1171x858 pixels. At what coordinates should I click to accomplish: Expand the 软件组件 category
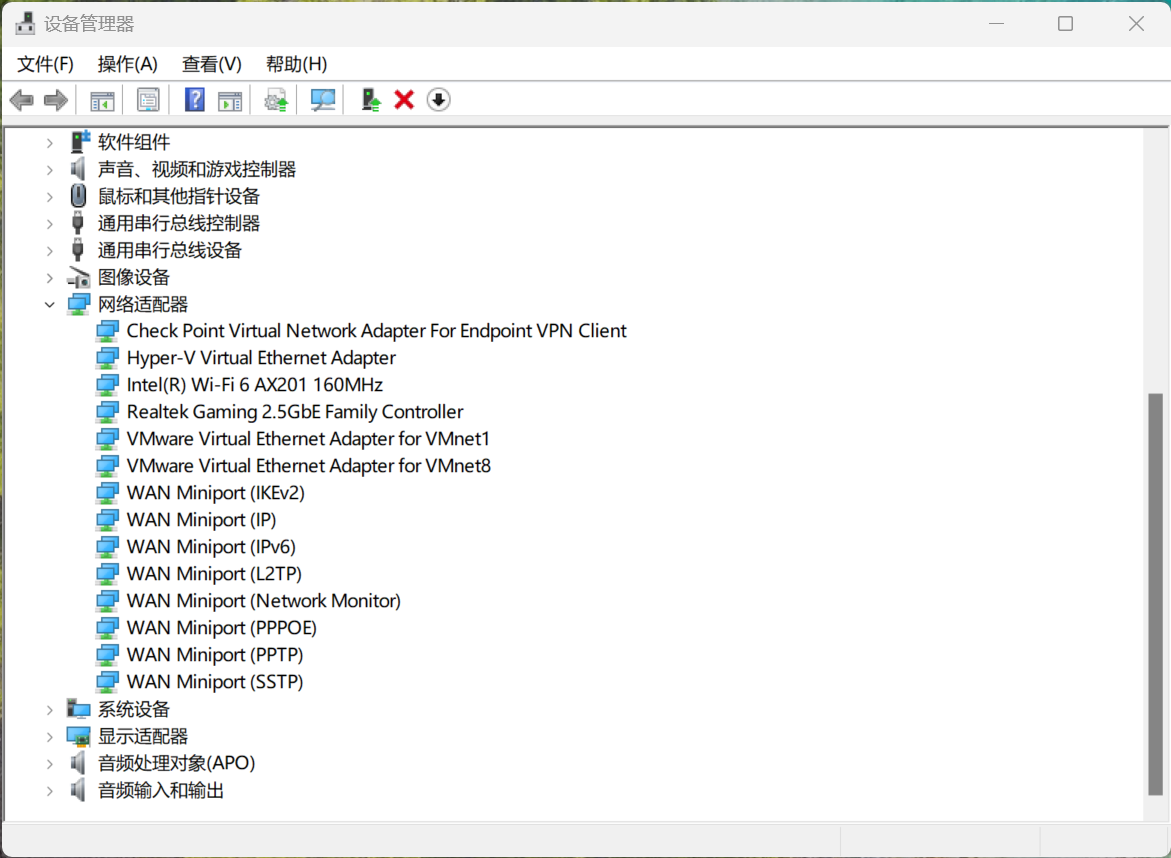(x=49, y=142)
